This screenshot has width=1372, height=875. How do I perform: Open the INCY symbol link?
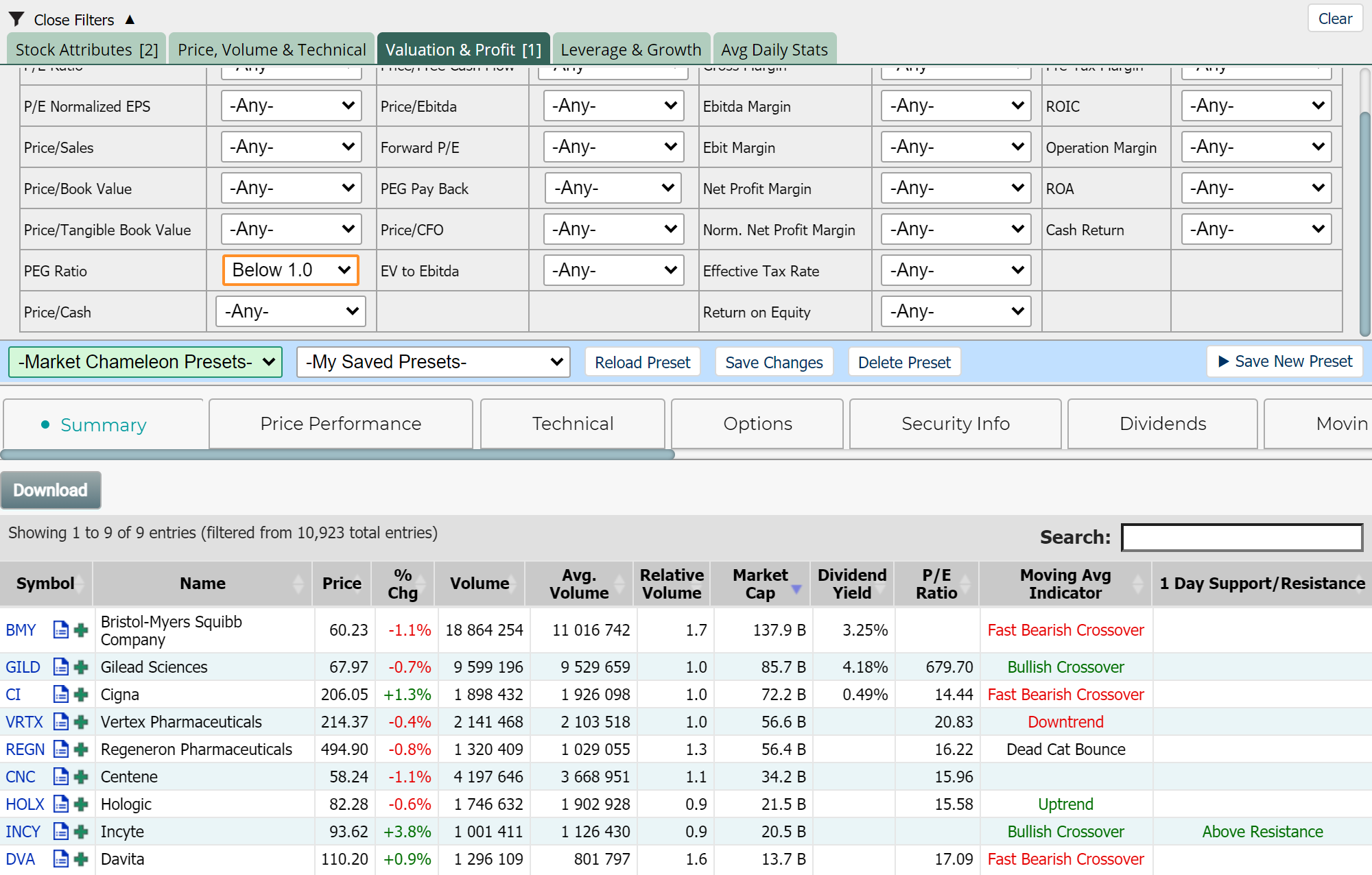(23, 831)
